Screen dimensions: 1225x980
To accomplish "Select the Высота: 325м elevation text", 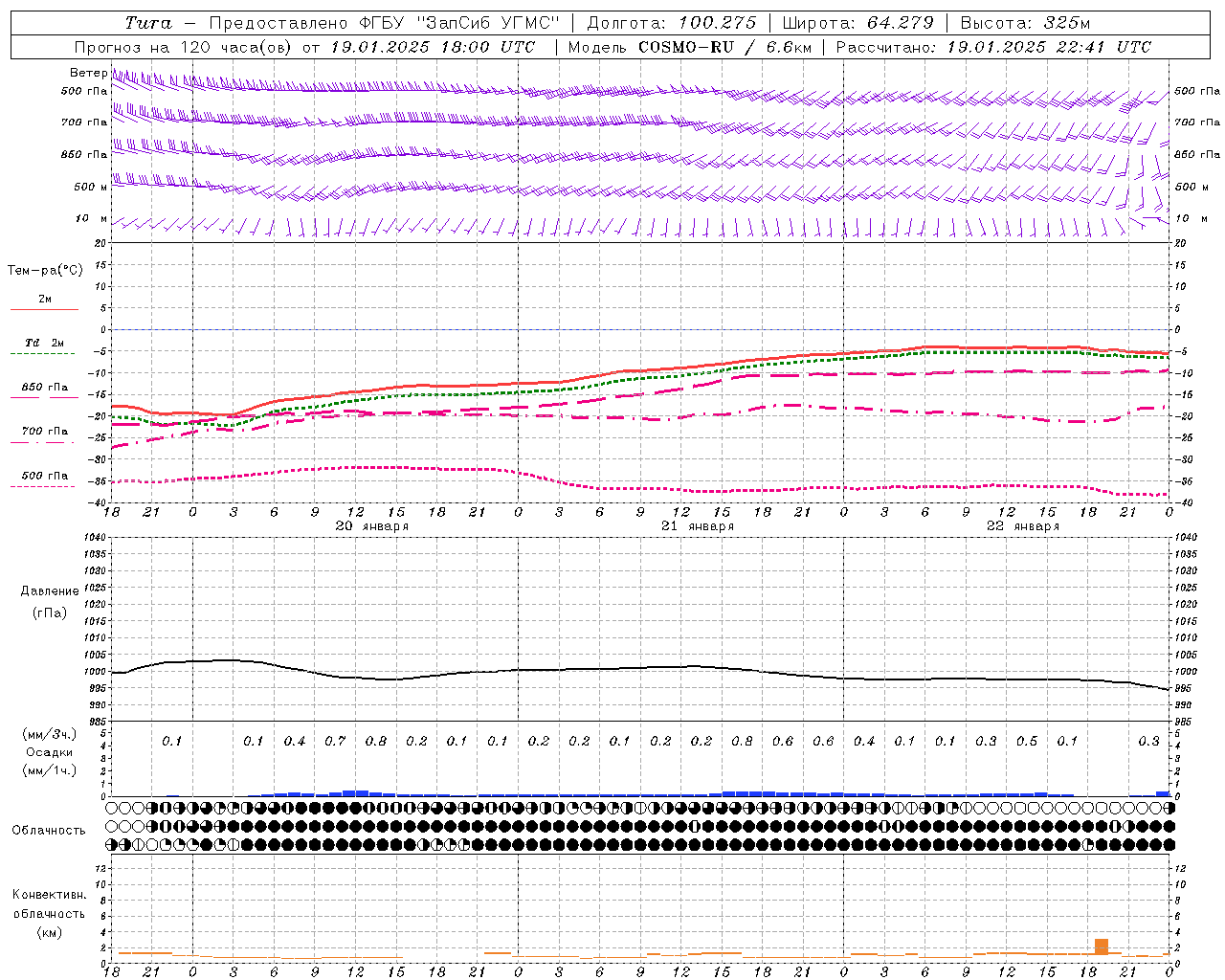I will click(1025, 23).
